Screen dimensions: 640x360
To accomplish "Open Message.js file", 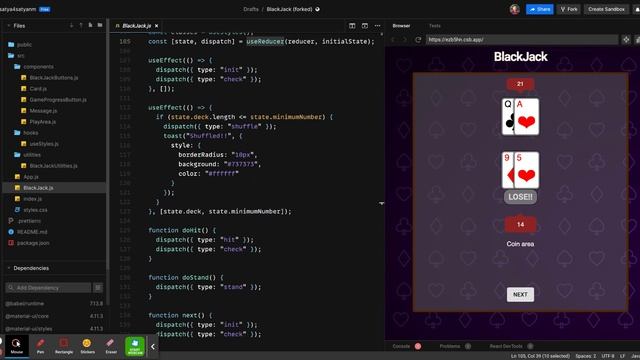I will click(43, 111).
